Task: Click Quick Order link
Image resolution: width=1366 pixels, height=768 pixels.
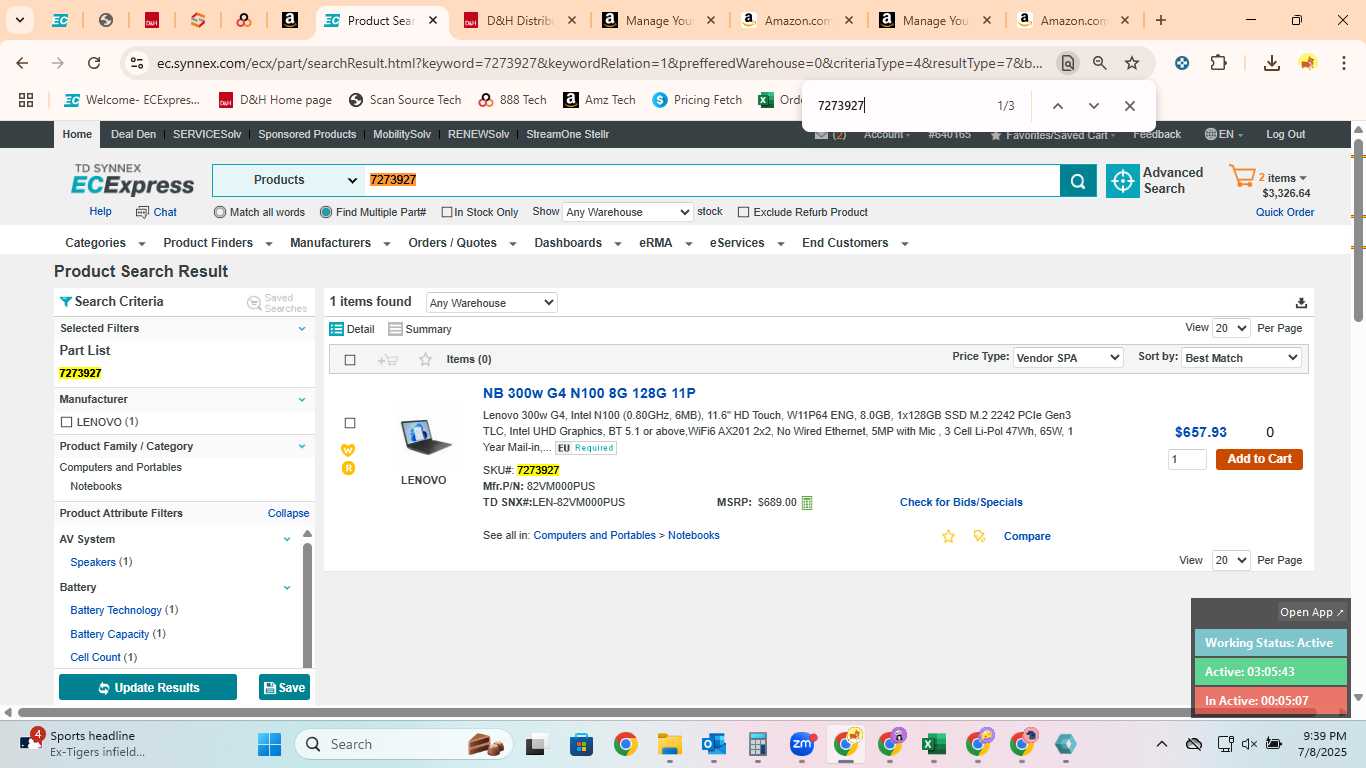Action: pos(1285,213)
